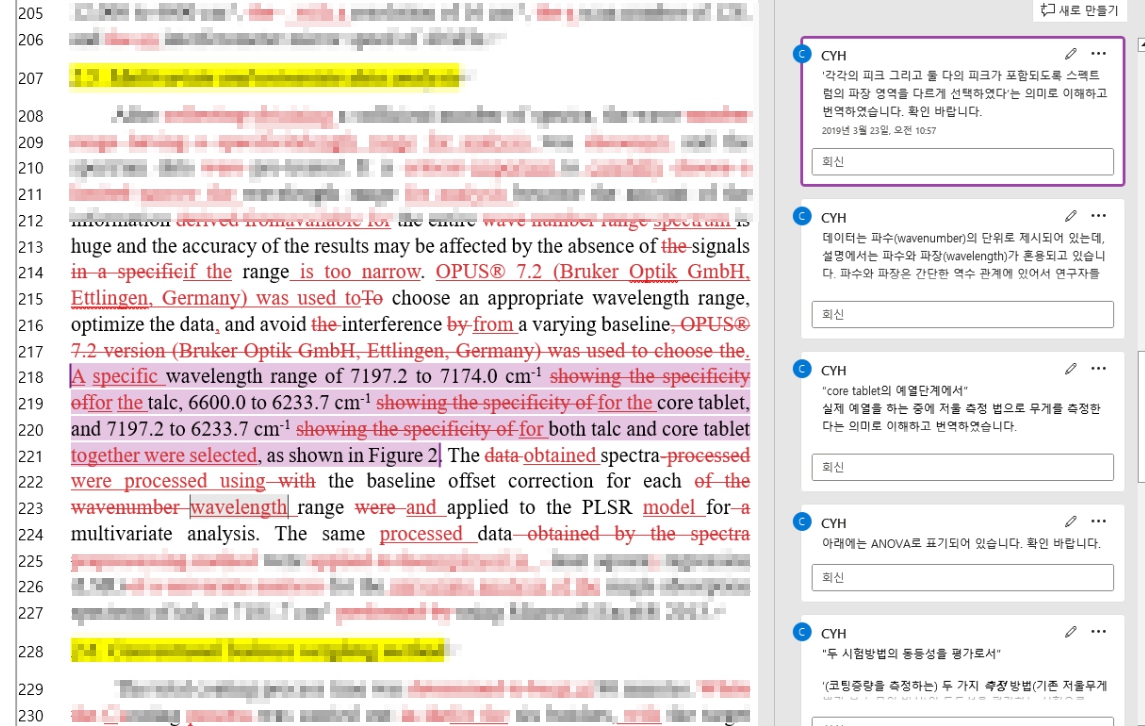Open more options on wavenumber comment
This screenshot has height=726, width=1145.
(x=1098, y=216)
